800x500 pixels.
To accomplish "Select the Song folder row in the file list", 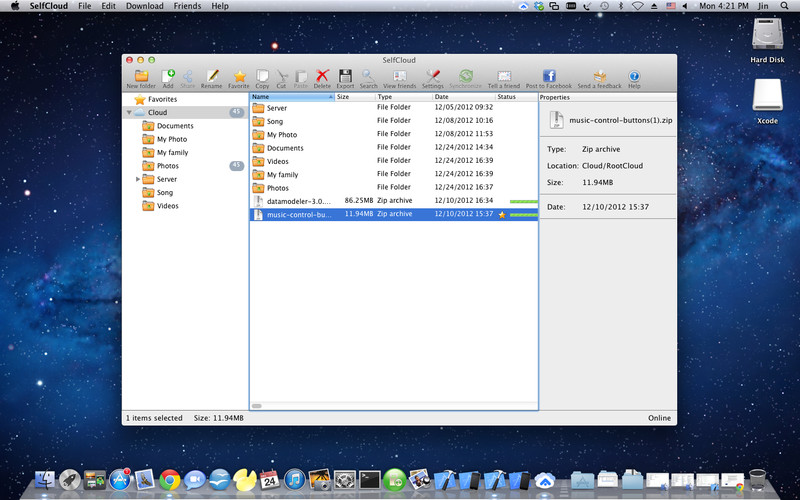I will [x=394, y=121].
